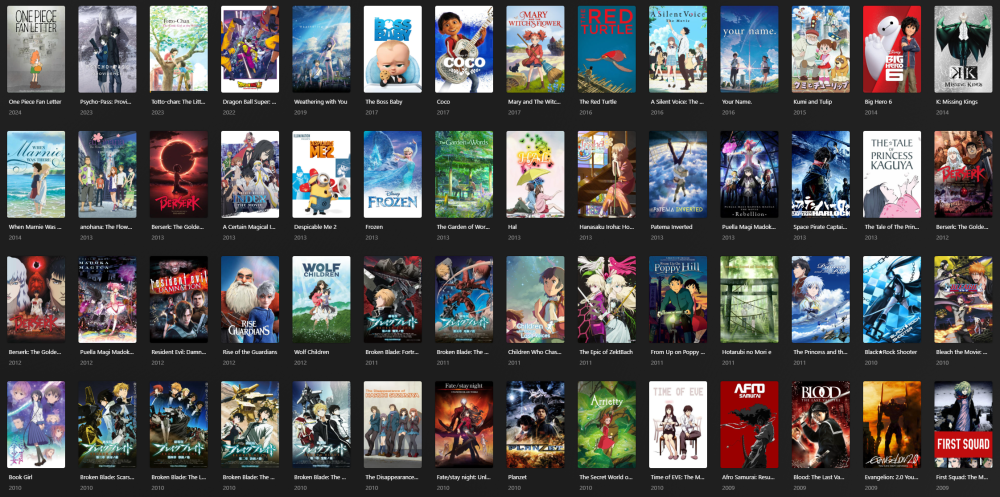Open Mary and The Witch's Flower poster
Viewport: 1000px width, 497px height.
pos(536,49)
